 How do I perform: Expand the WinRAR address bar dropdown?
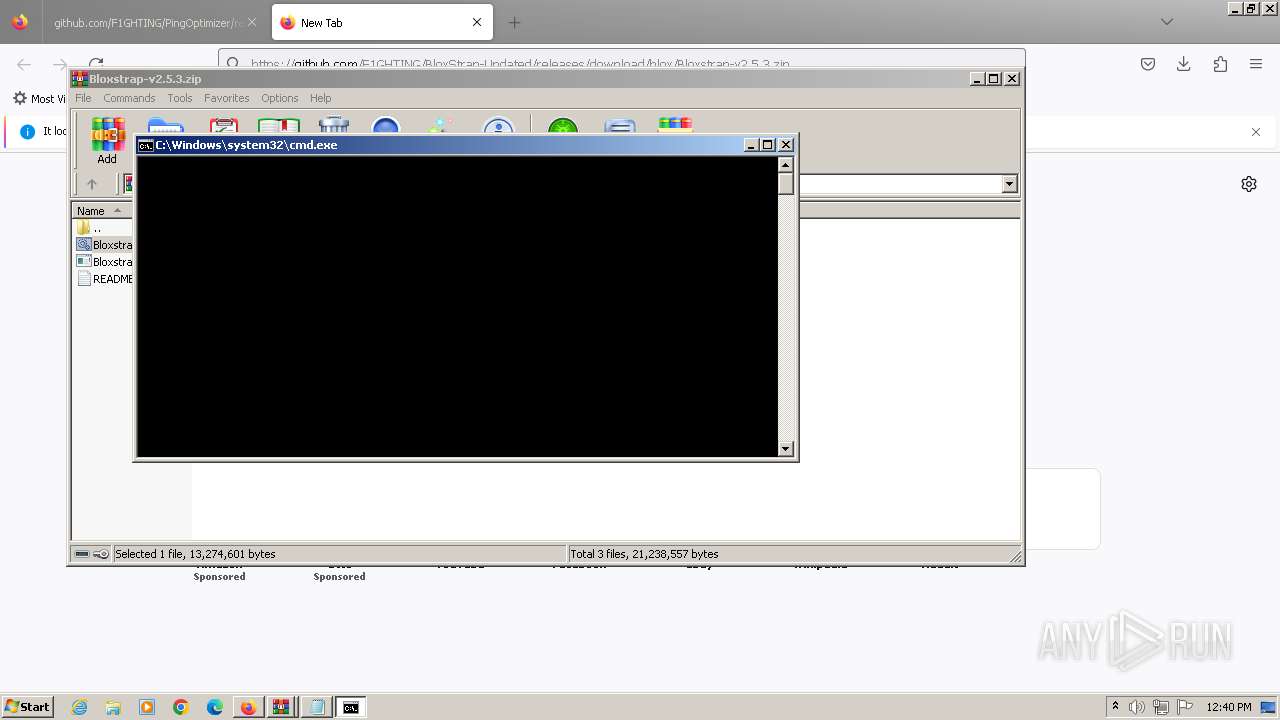click(x=1009, y=184)
